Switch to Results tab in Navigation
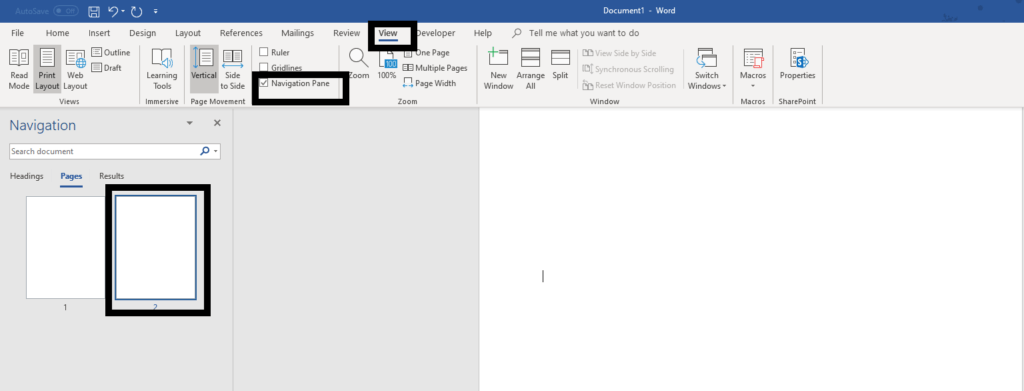The image size is (1024, 391). pos(112,176)
